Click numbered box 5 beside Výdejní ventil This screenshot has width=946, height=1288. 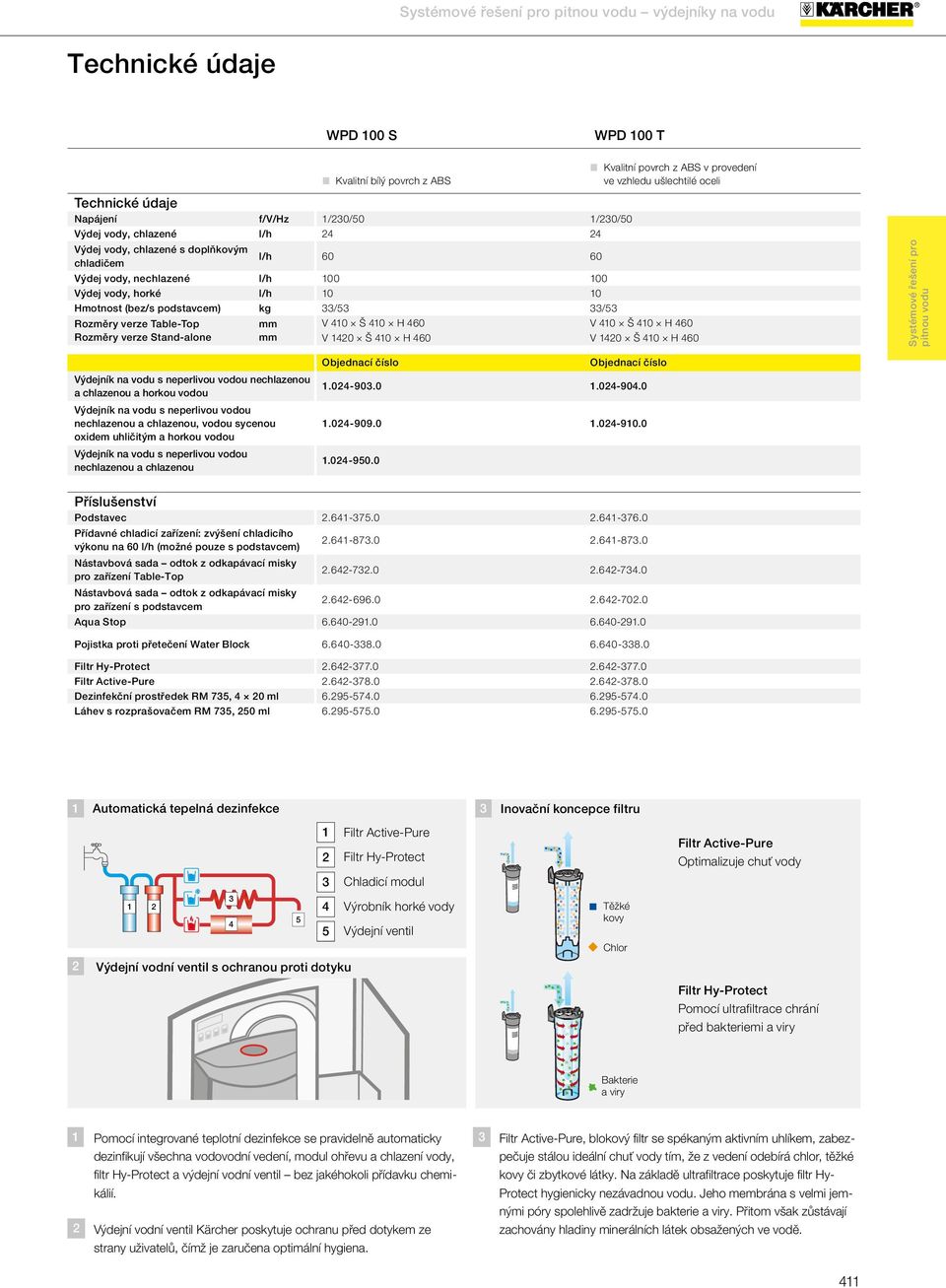(x=326, y=931)
